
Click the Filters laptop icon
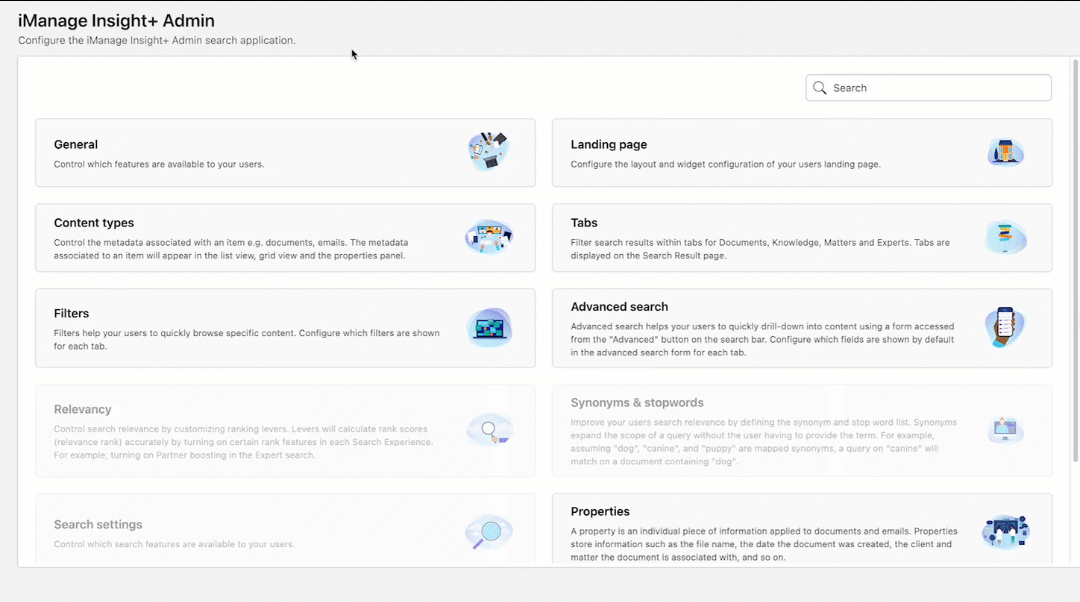coord(488,327)
